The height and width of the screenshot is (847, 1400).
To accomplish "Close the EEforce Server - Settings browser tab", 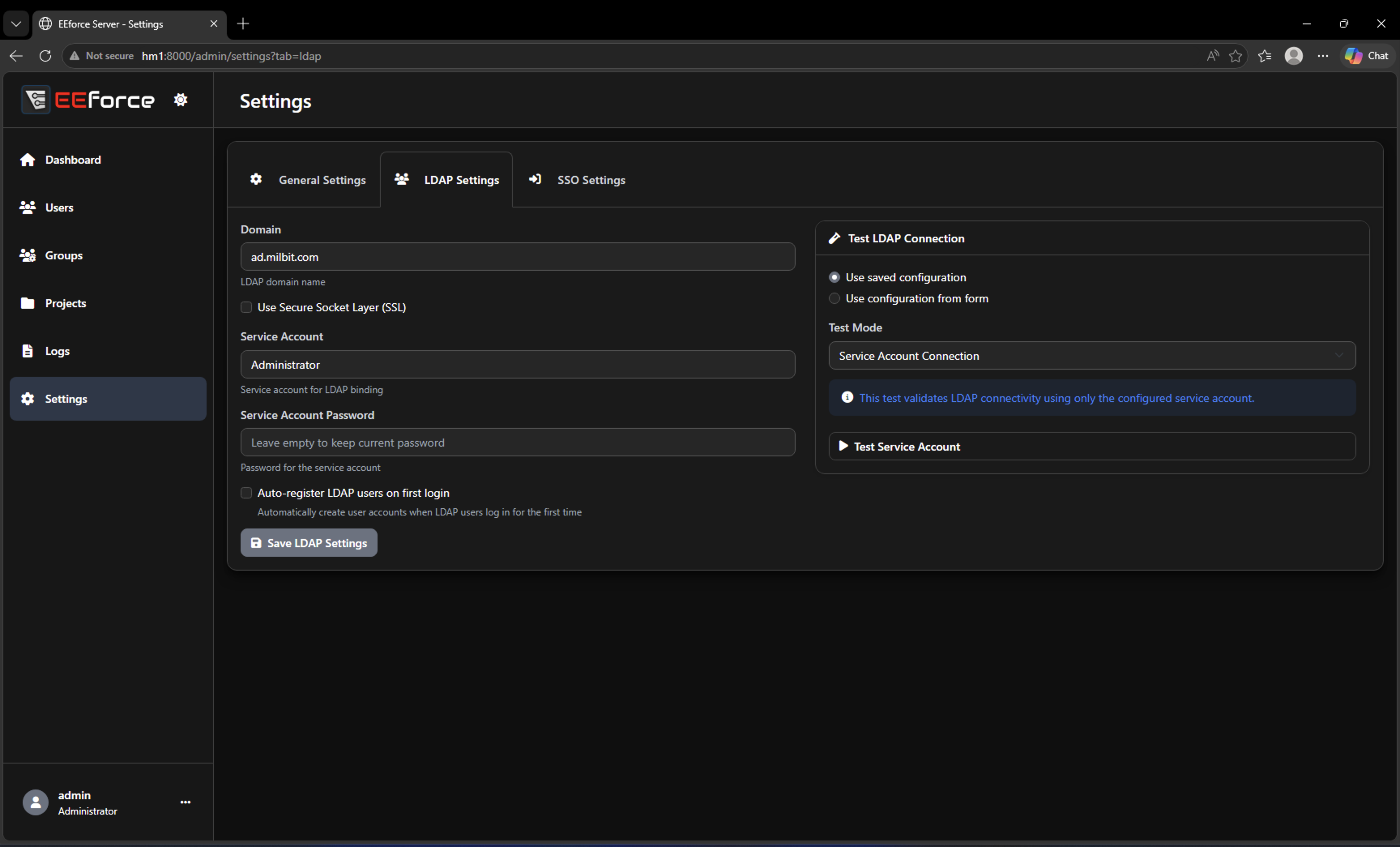I will point(213,24).
